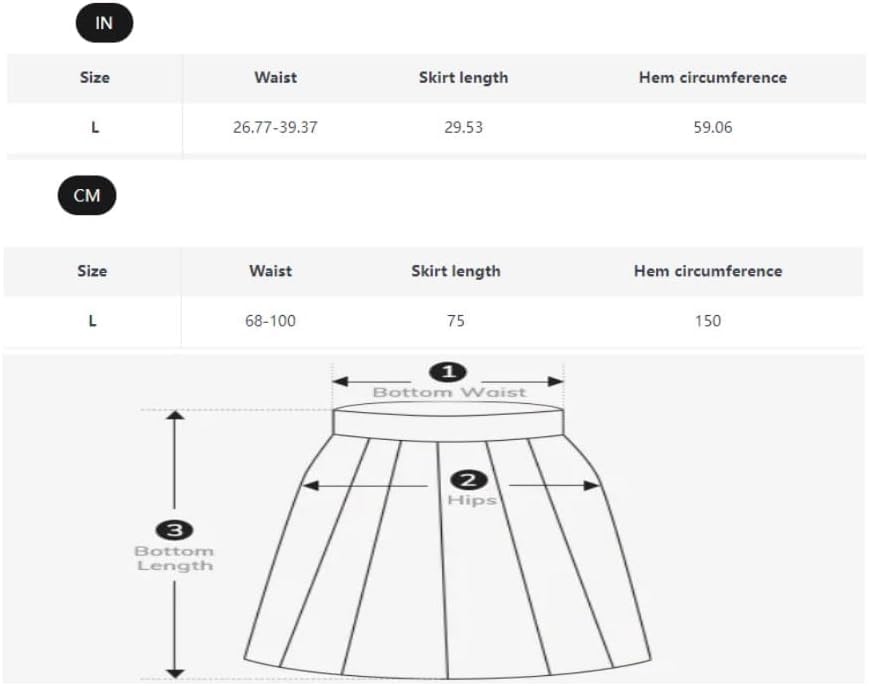The width and height of the screenshot is (869, 686).
Task: Select the 150 hem circumference value
Action: tap(707, 321)
